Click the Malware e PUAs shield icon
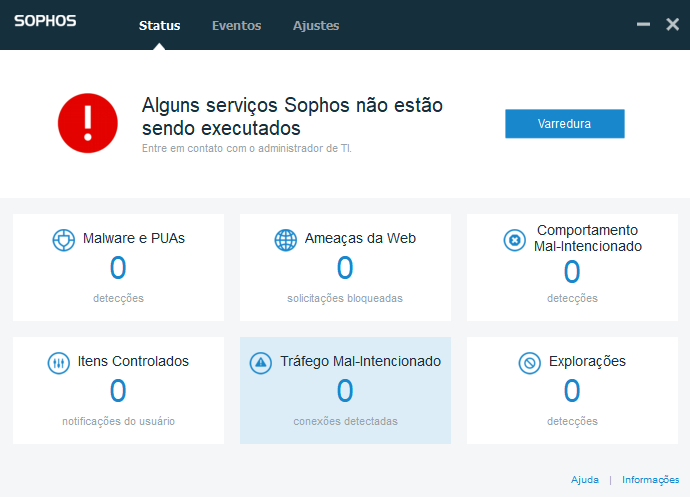 [63, 240]
